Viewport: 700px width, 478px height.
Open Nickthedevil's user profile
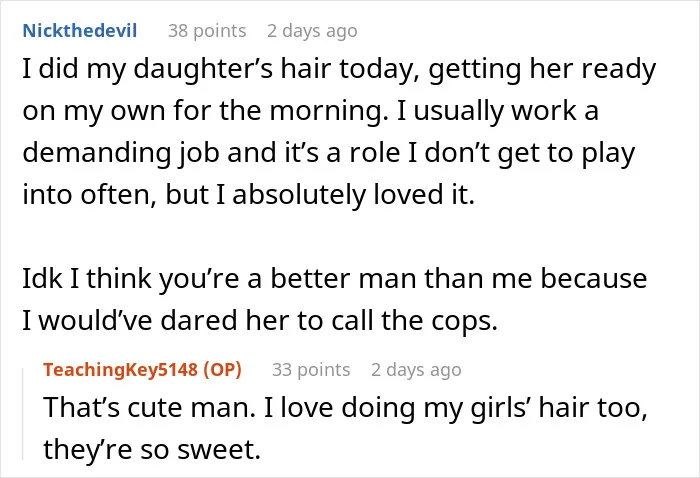click(x=80, y=31)
